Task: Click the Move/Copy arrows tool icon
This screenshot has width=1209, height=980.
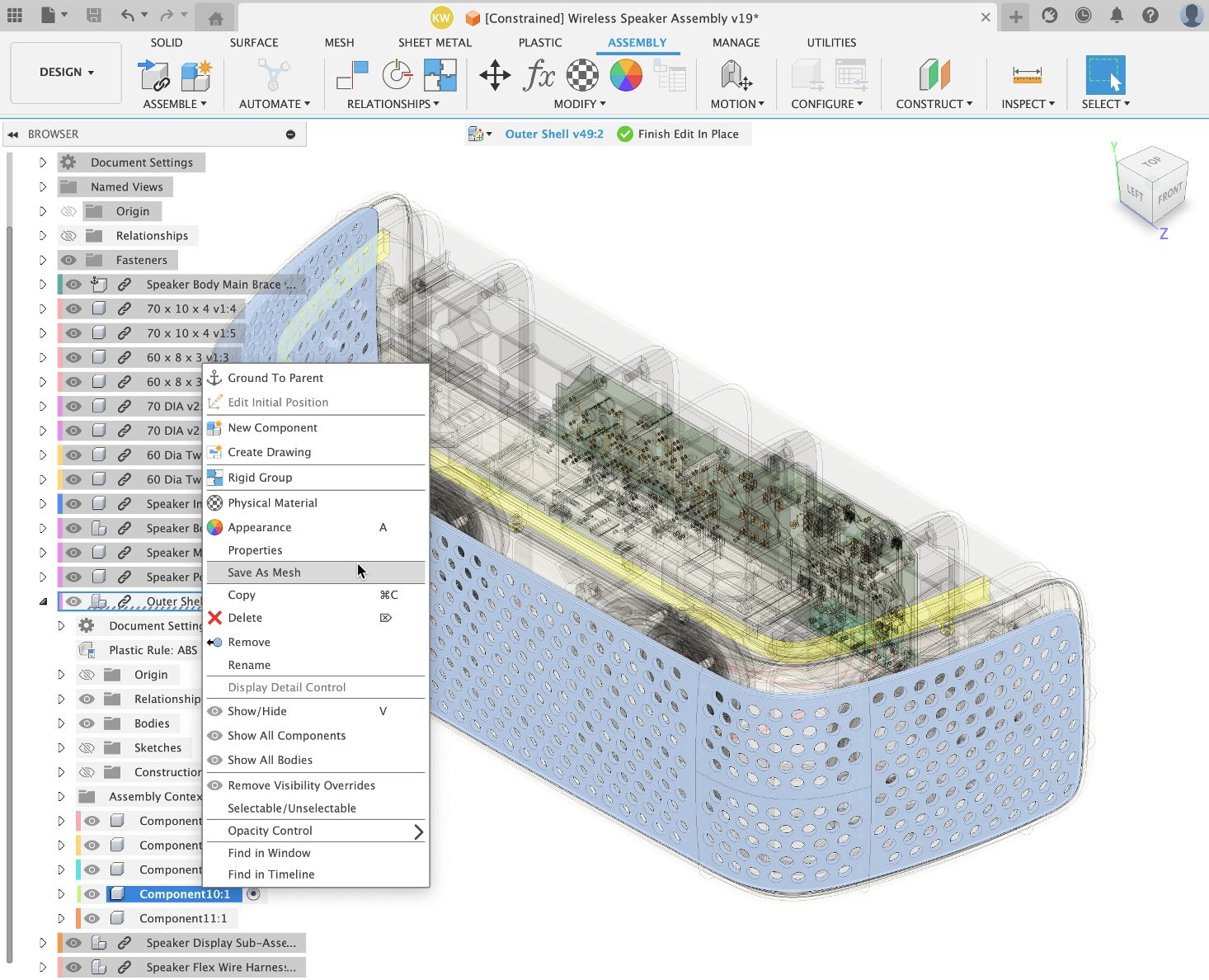Action: tap(495, 75)
